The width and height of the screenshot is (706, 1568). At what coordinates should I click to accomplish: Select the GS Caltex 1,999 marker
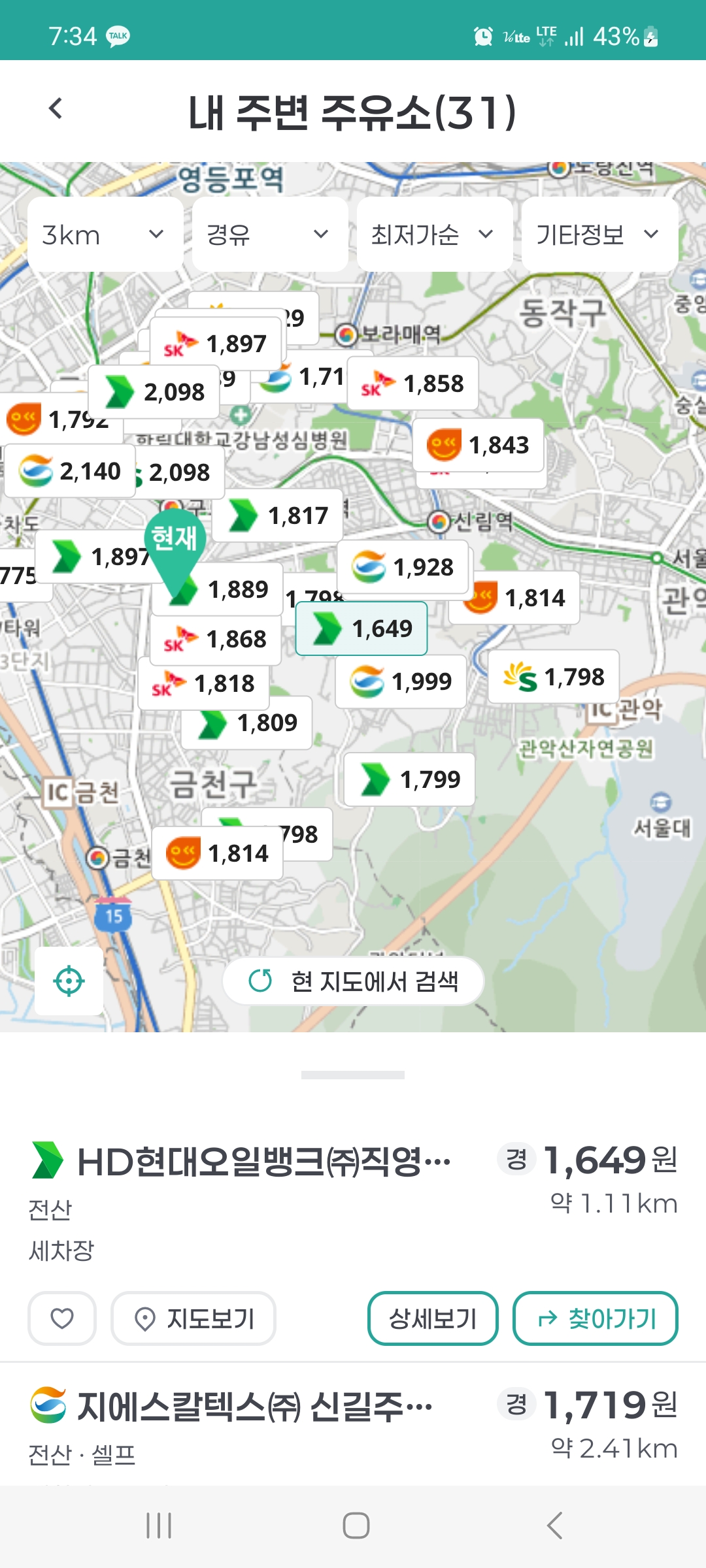click(401, 681)
